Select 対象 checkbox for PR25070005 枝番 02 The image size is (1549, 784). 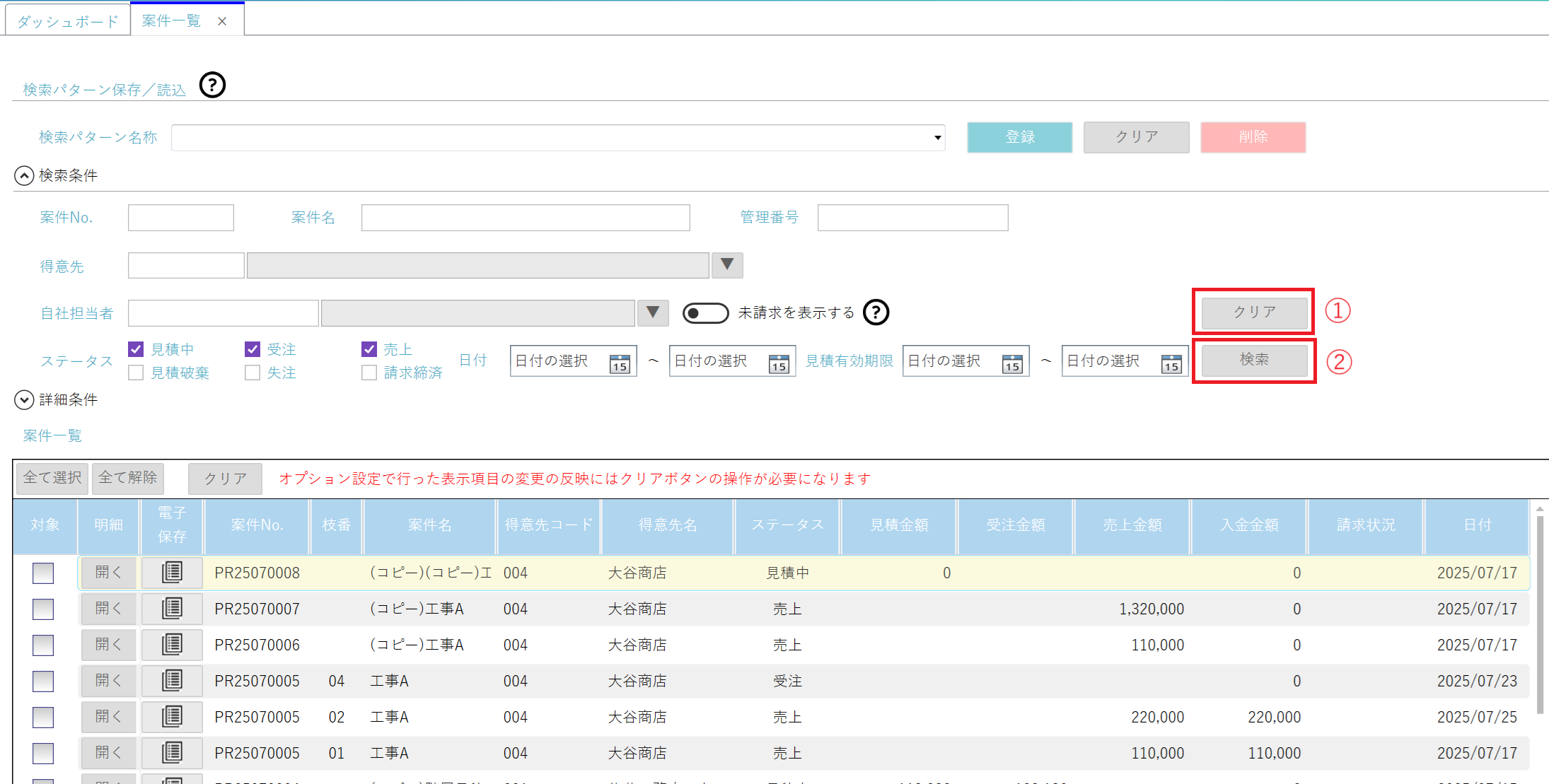point(43,717)
